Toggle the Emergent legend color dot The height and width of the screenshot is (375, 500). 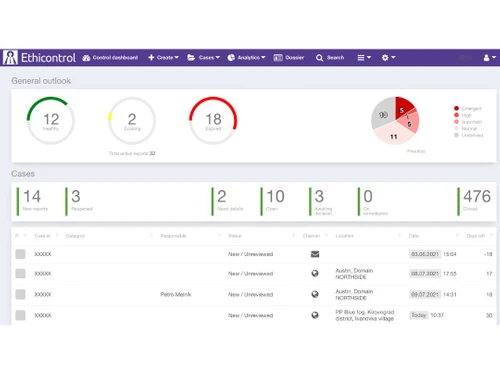coord(456,108)
